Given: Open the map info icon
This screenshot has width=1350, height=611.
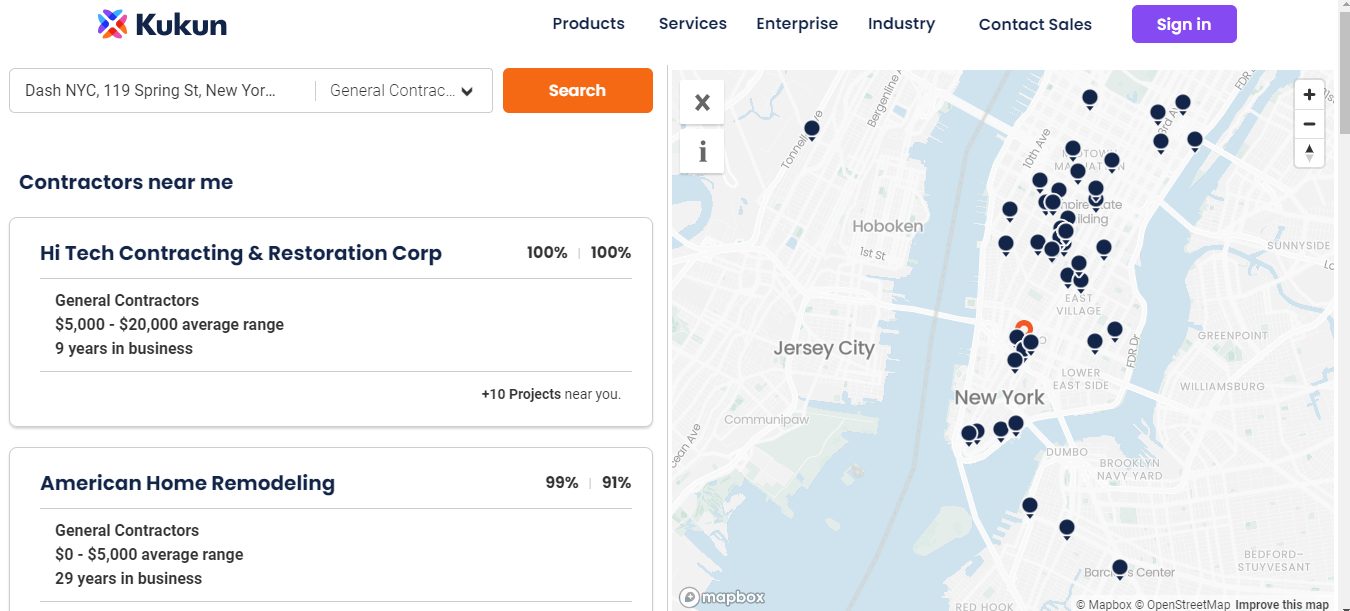Looking at the screenshot, I should (x=702, y=152).
